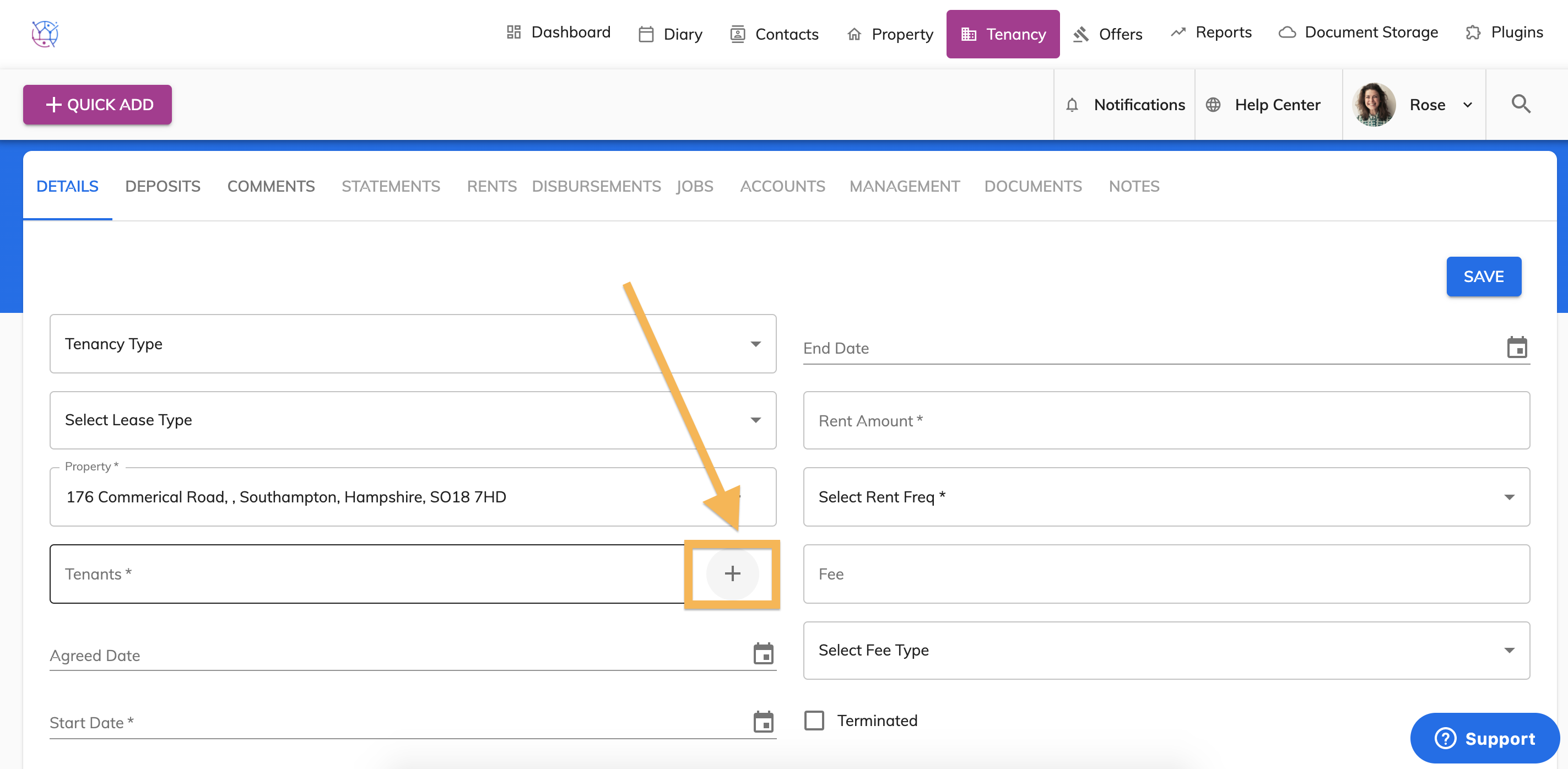
Task: Click the plus icon to add tenants
Action: point(732,573)
